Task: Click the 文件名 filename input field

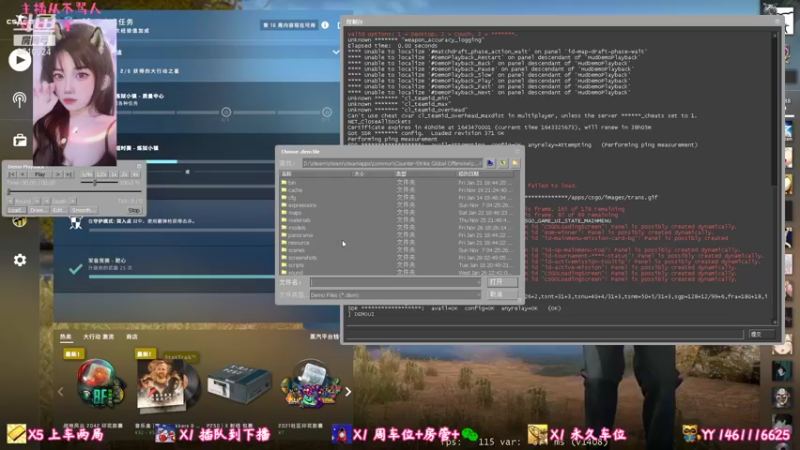Action: tap(395, 282)
